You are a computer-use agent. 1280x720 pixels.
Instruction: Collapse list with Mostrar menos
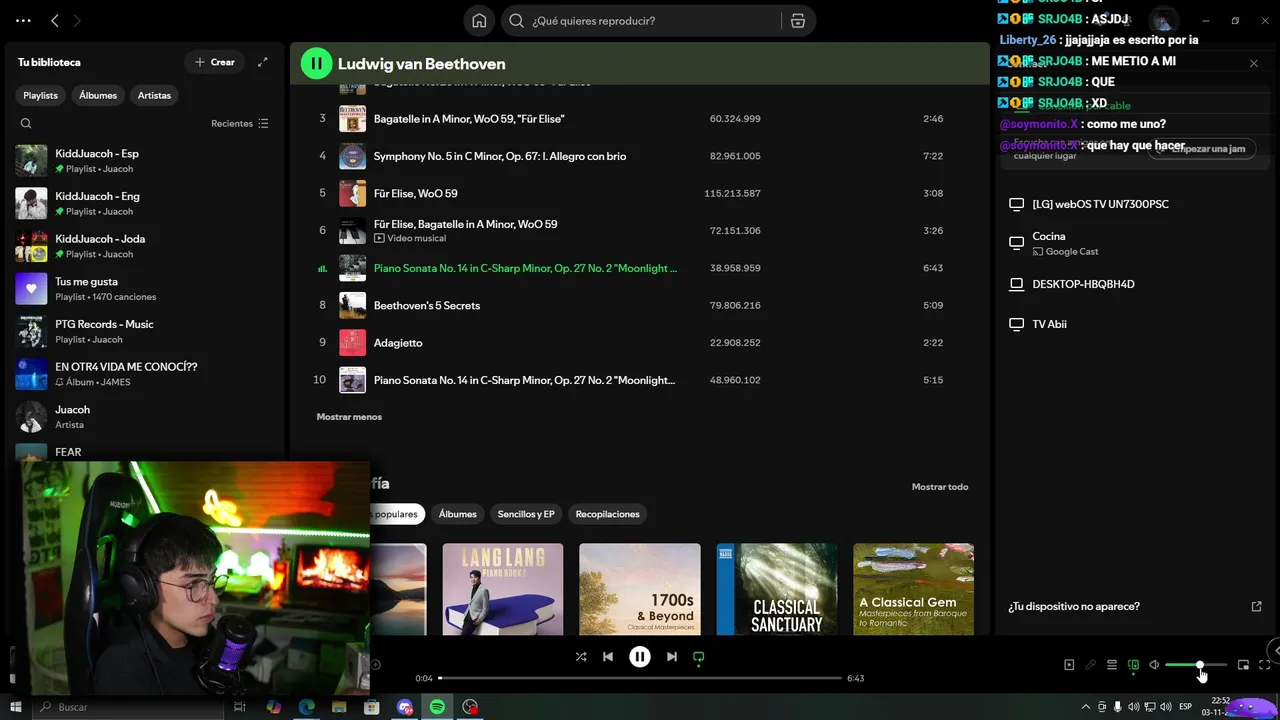tap(349, 417)
